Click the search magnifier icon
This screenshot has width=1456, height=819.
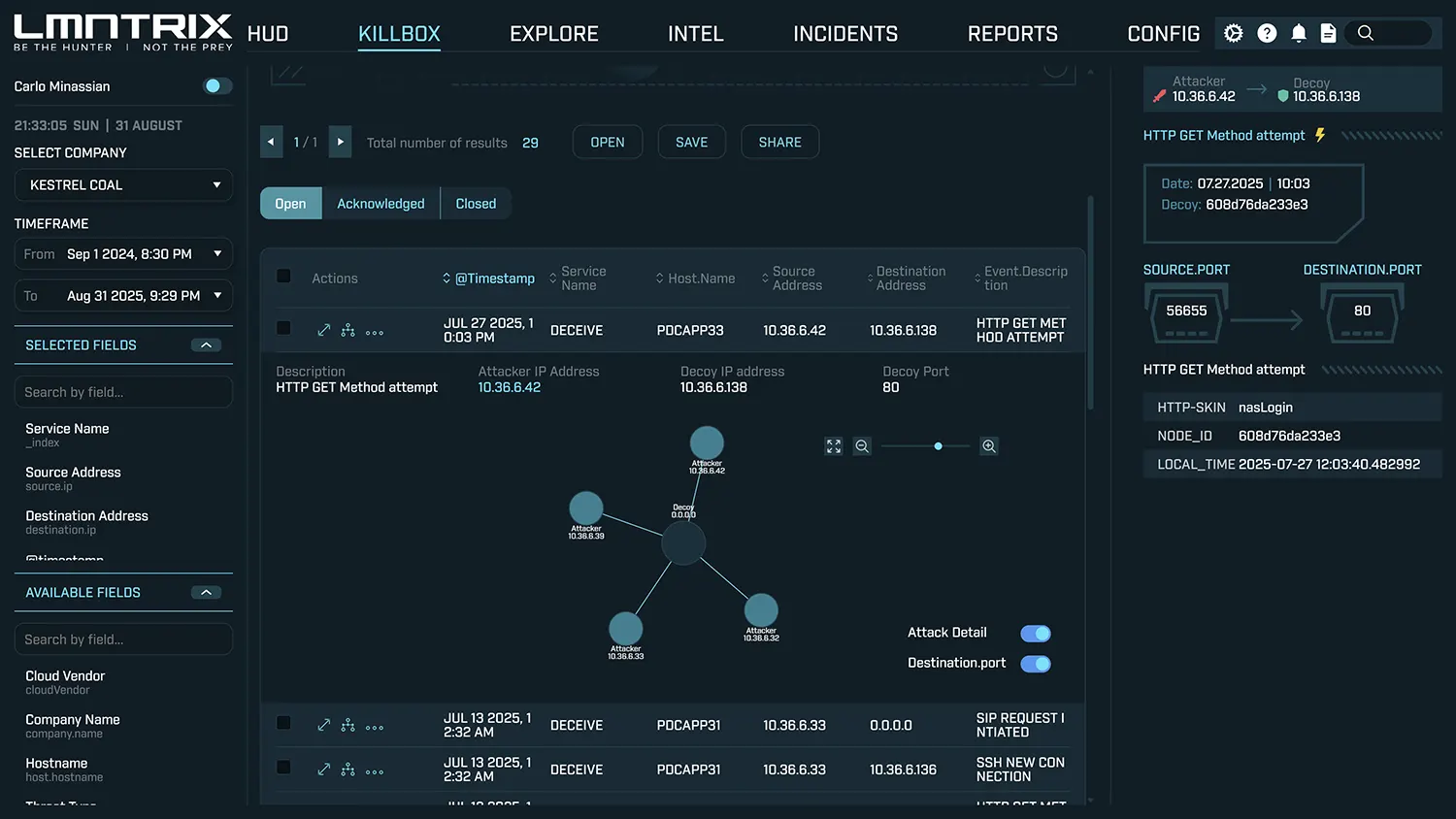(x=1365, y=33)
